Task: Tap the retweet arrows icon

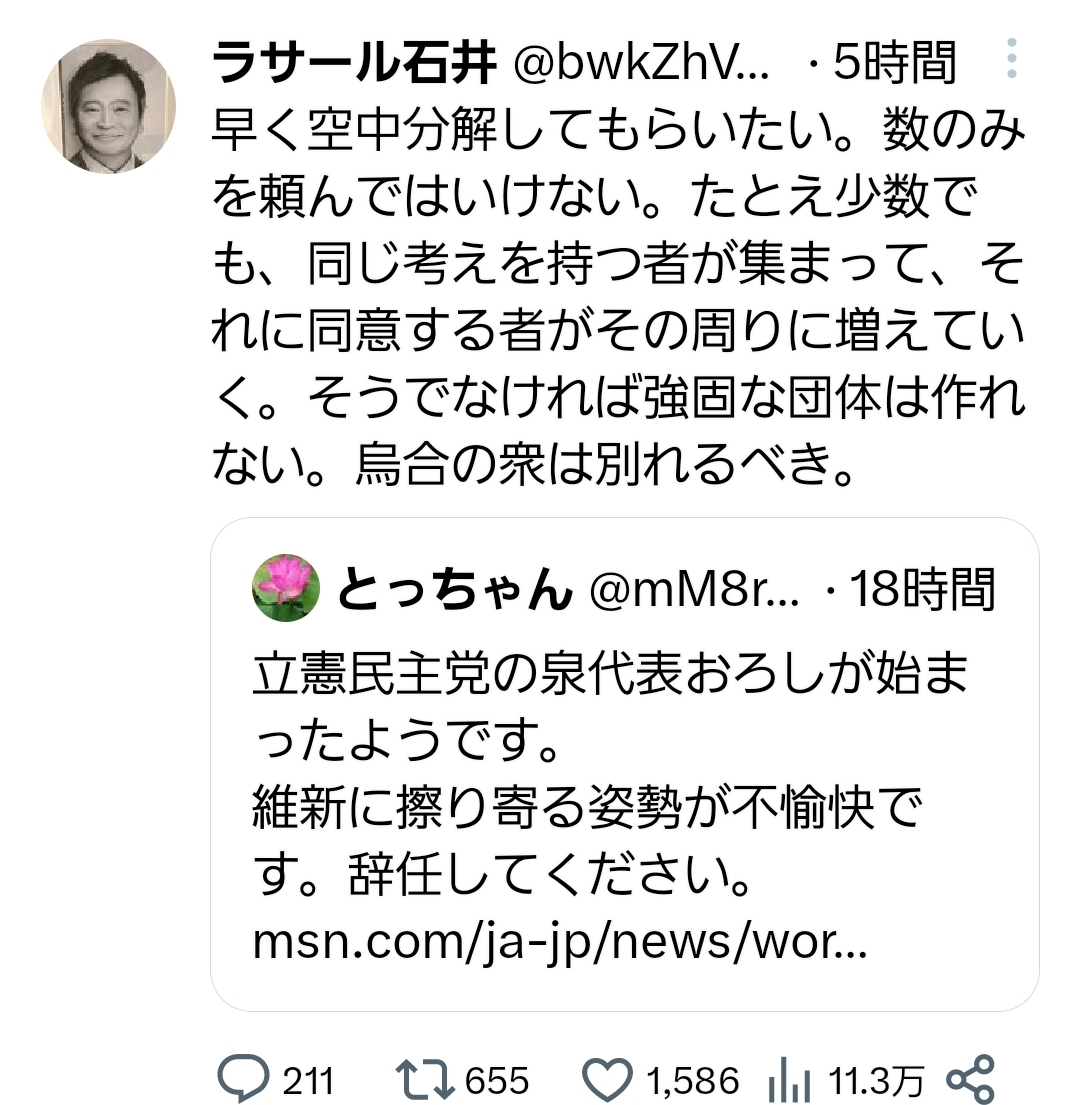Action: click(x=424, y=1079)
